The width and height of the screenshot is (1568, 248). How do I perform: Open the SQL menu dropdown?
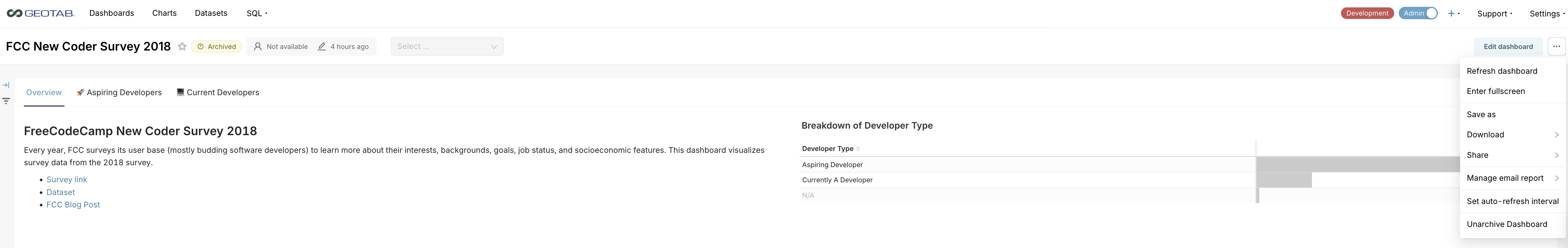257,13
